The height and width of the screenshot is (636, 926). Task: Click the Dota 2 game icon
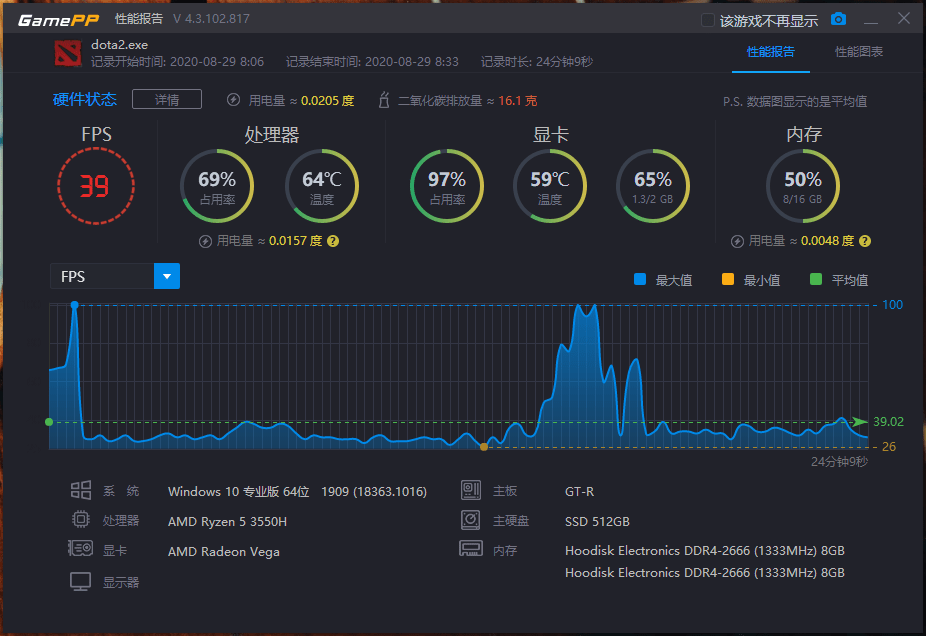(x=68, y=53)
